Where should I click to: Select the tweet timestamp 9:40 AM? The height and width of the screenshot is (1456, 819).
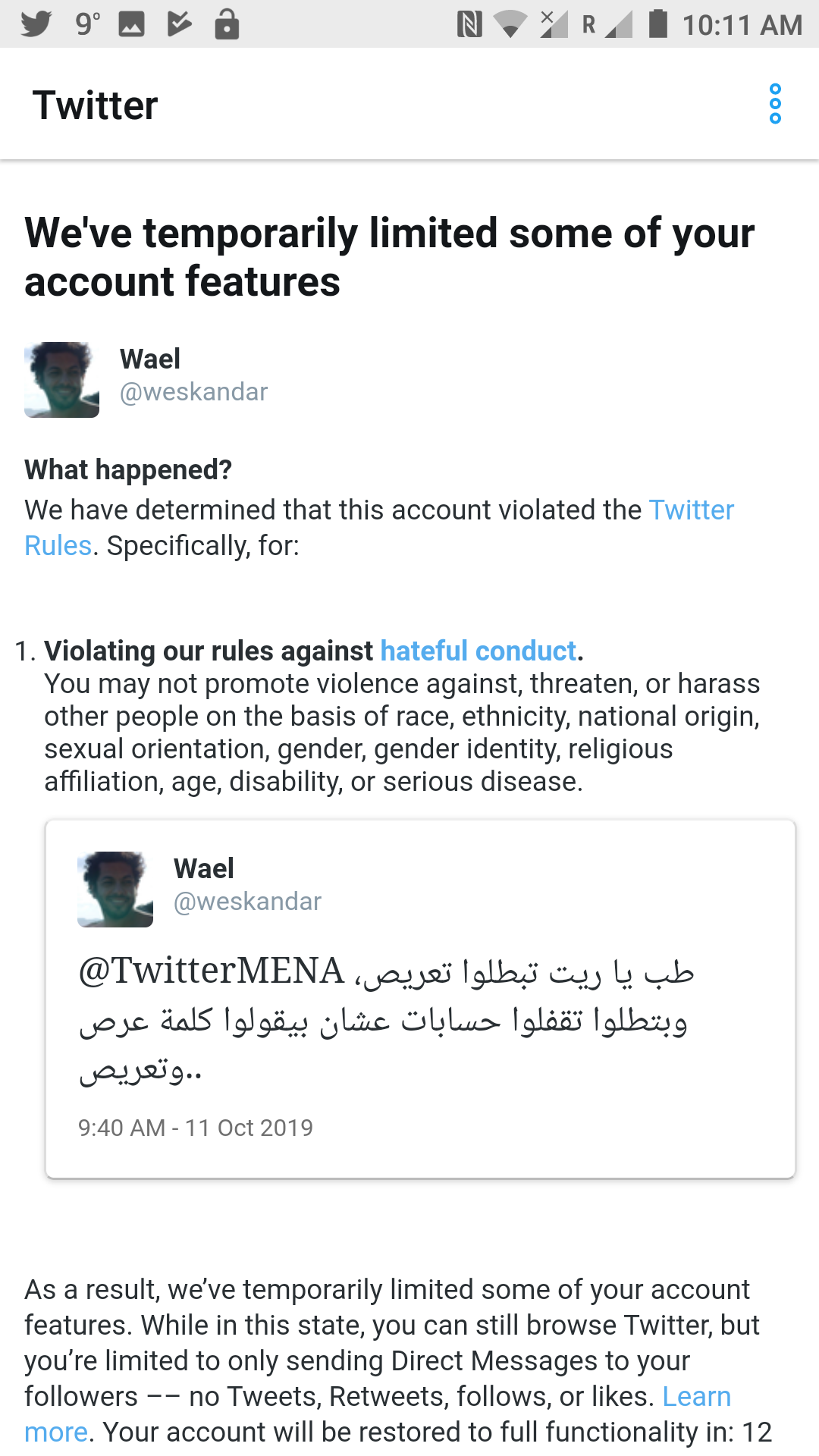click(196, 1128)
